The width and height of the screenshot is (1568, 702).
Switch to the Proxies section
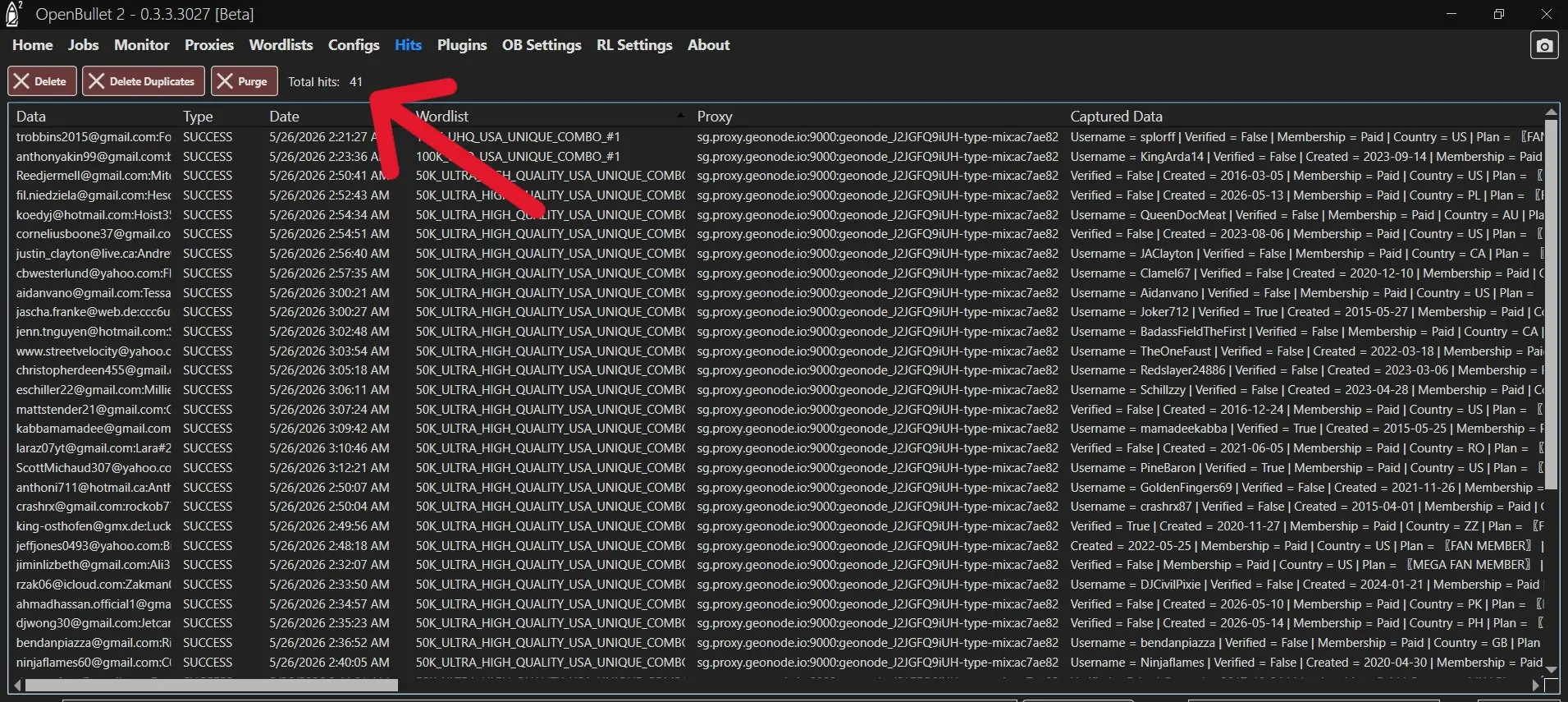click(208, 45)
